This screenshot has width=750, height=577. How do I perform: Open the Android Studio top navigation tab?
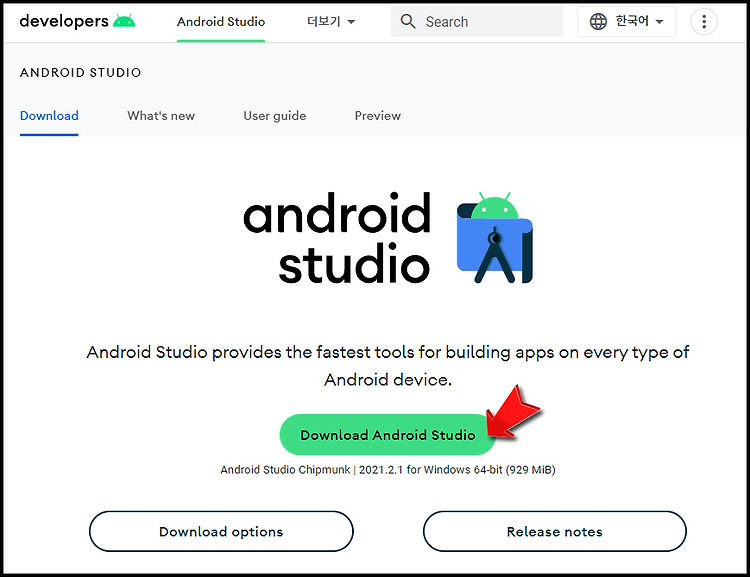(x=221, y=22)
